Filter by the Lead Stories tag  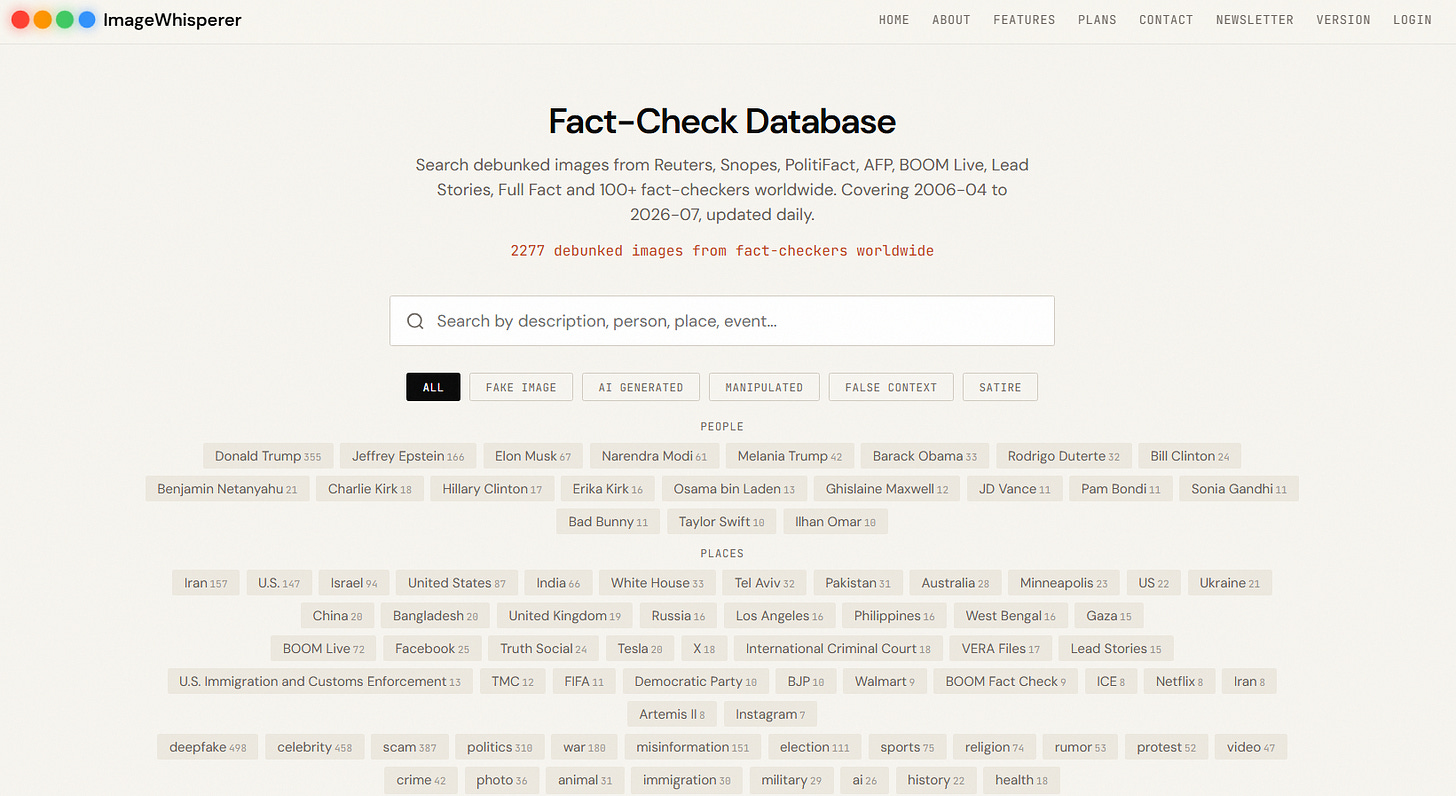click(x=1116, y=649)
